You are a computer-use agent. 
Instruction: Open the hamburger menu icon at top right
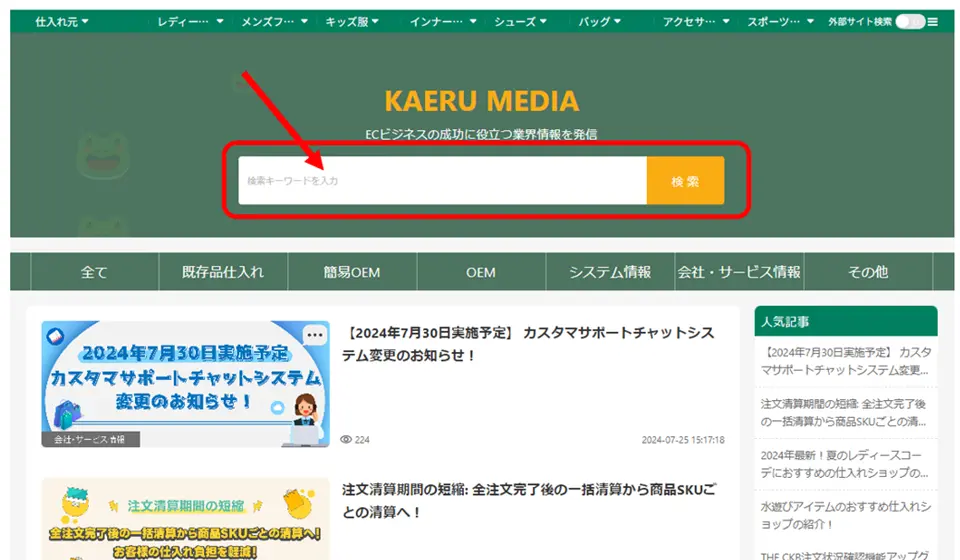pyautogui.click(x=932, y=22)
